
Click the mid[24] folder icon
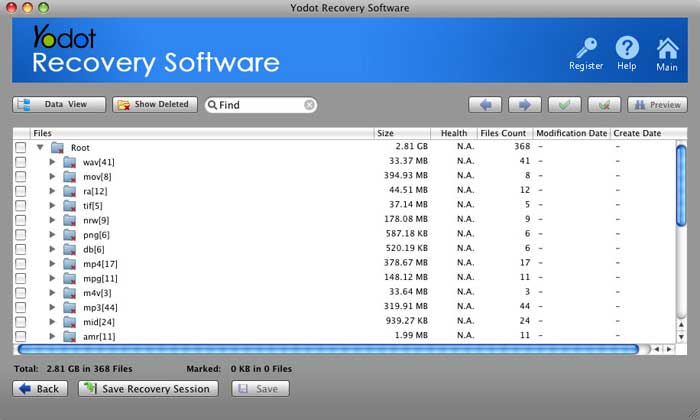(70, 322)
